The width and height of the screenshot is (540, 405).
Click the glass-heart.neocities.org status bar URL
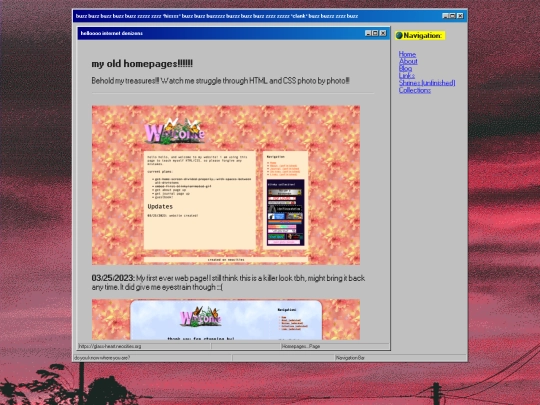pyautogui.click(x=110, y=346)
